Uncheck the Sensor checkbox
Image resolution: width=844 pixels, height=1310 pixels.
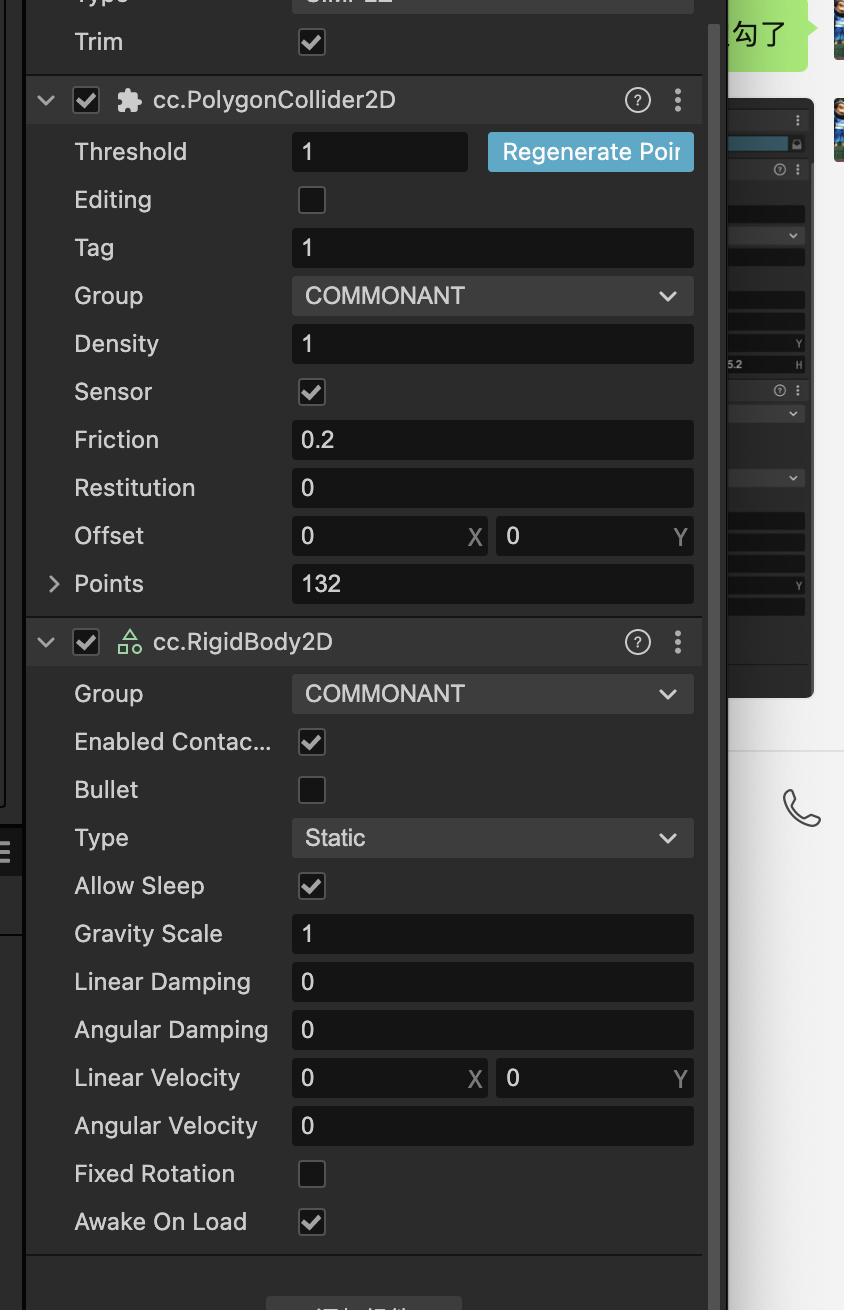pos(312,392)
